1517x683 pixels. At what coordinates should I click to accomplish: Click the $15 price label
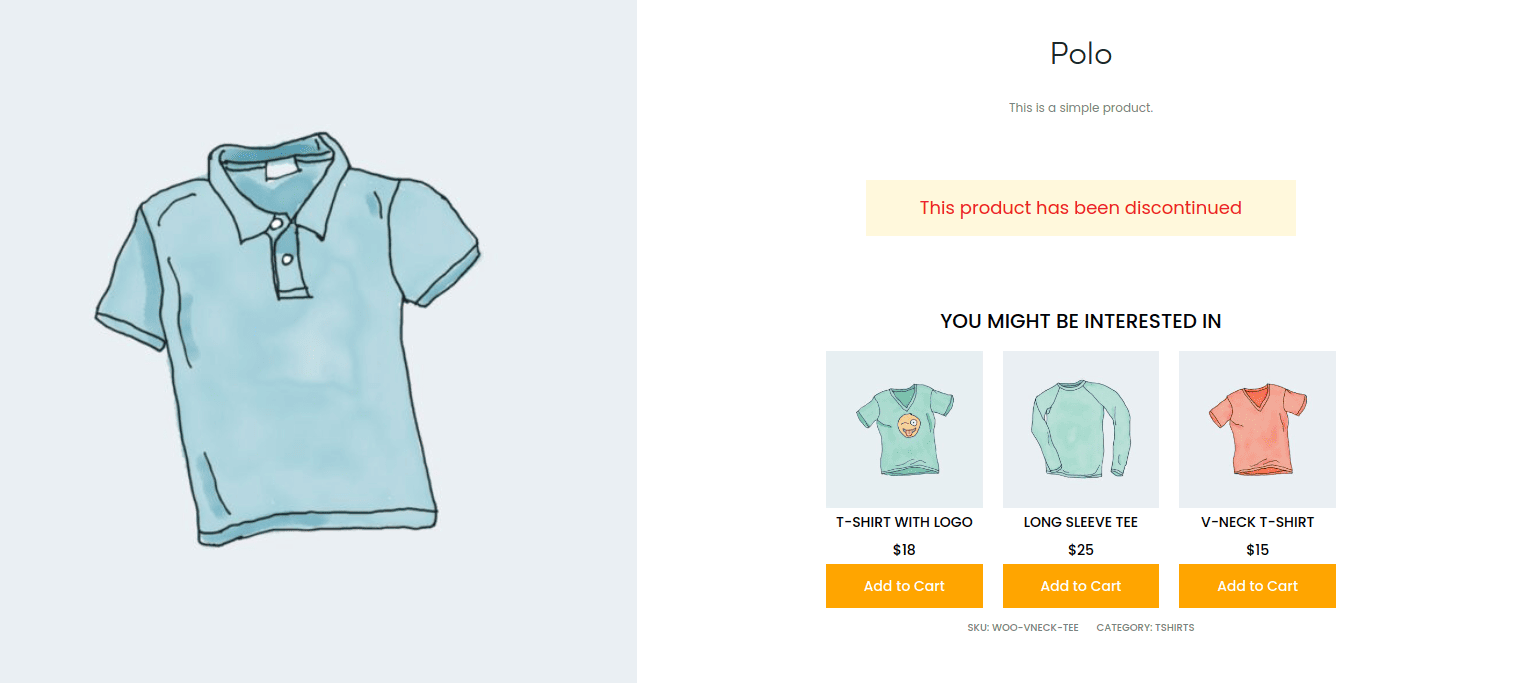(1257, 550)
